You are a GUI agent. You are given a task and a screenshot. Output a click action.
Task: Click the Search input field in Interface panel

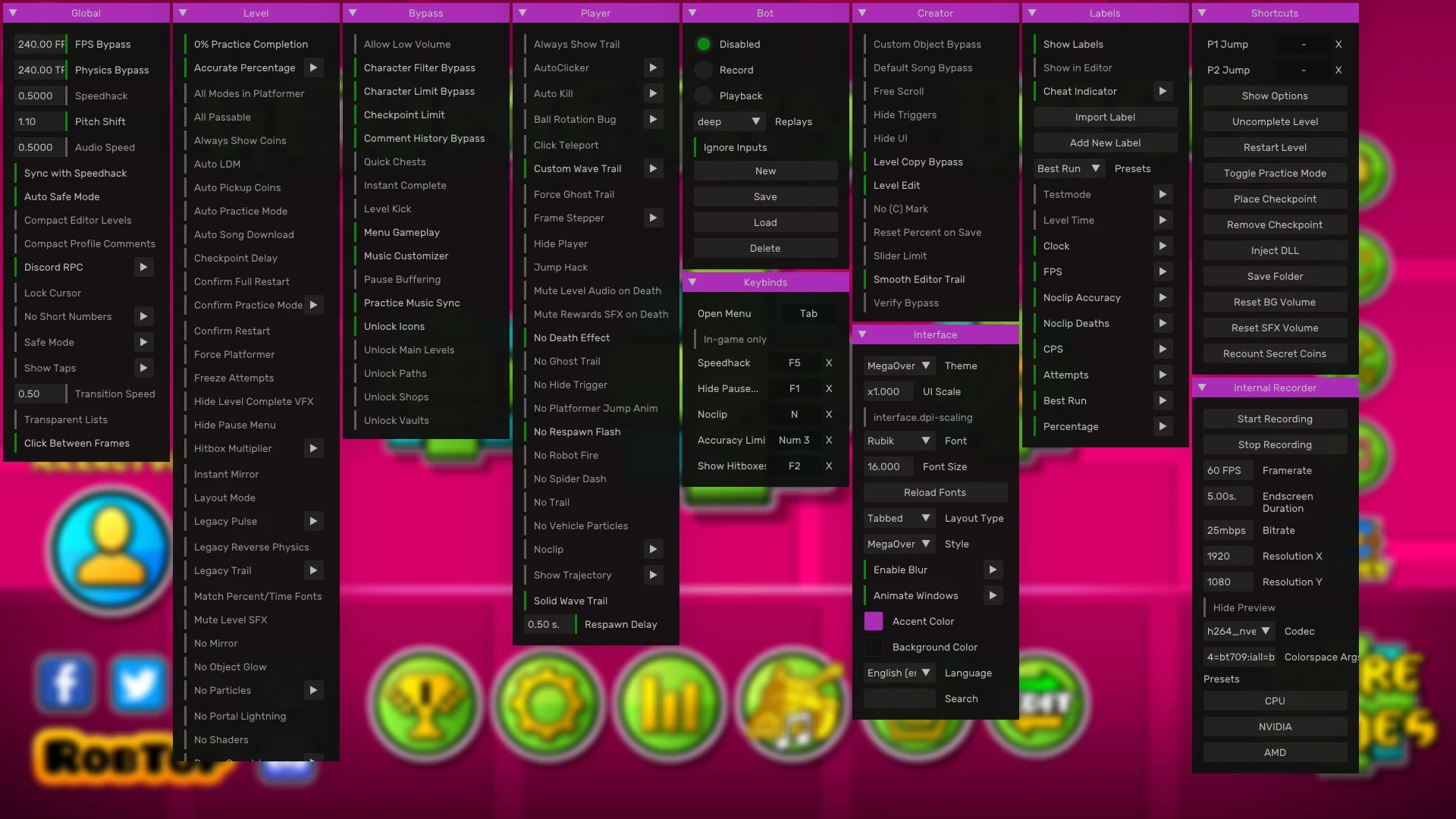(899, 698)
